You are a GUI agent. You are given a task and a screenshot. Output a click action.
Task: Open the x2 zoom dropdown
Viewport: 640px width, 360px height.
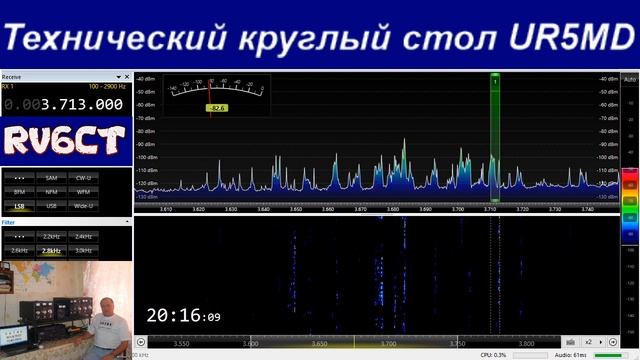(588, 342)
